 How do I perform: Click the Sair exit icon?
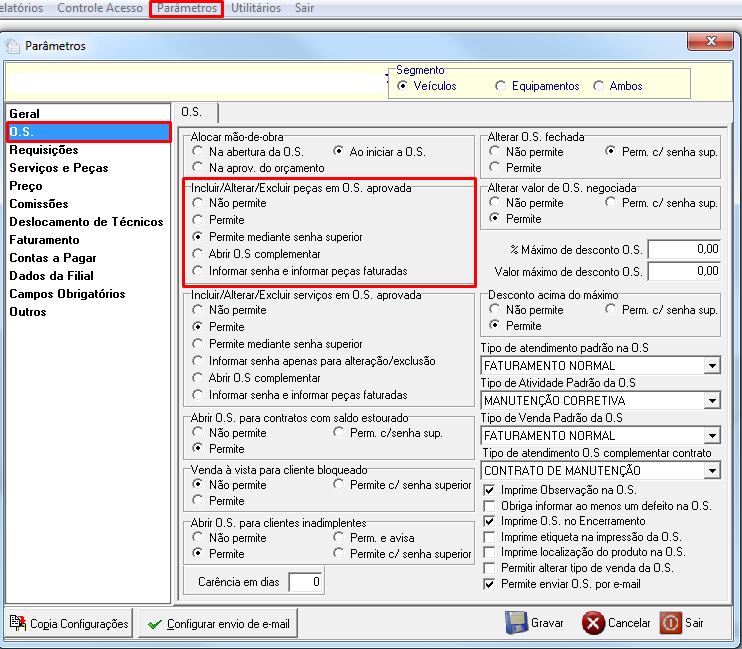pos(671,623)
